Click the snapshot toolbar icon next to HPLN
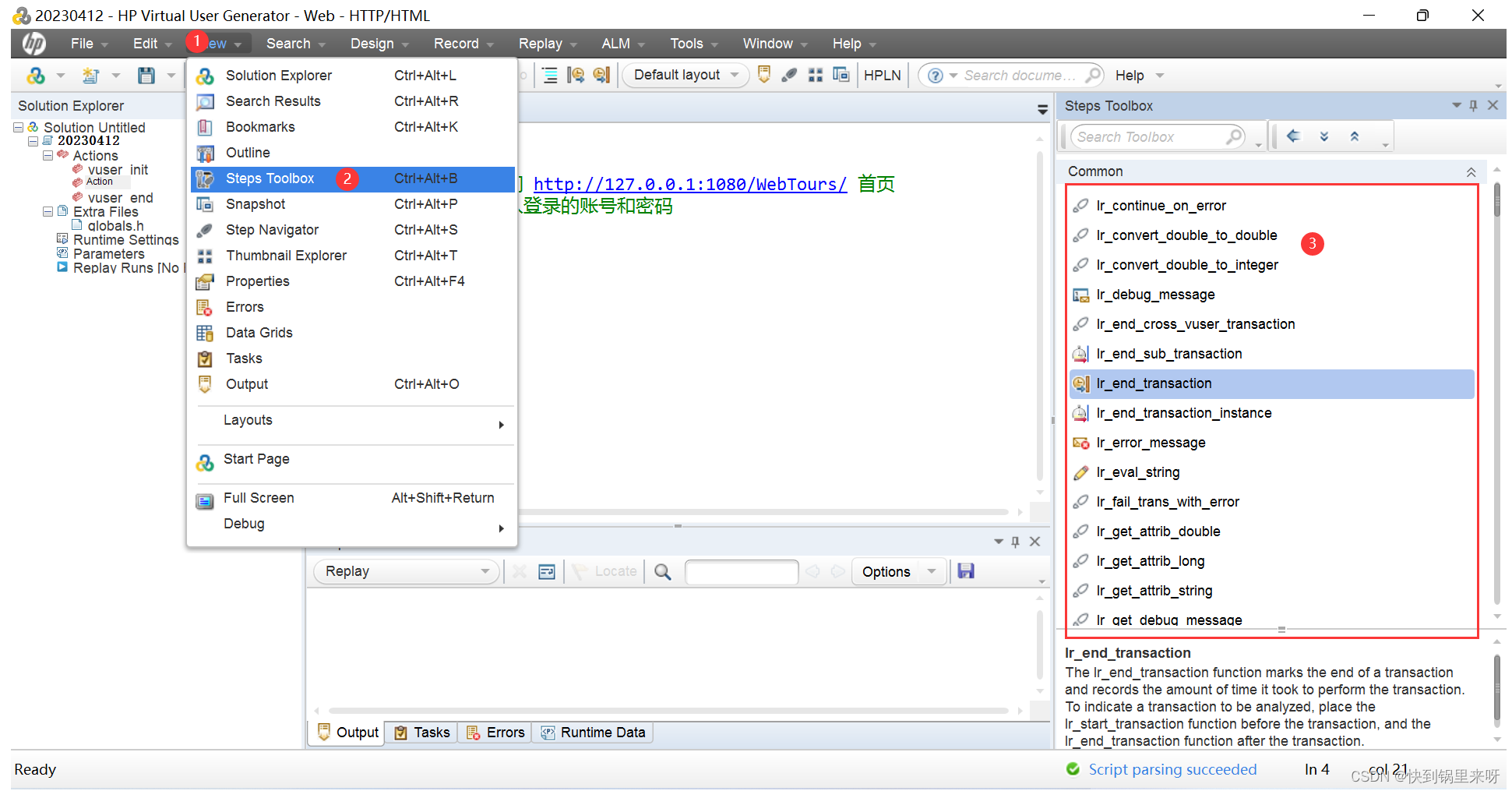 (x=841, y=75)
